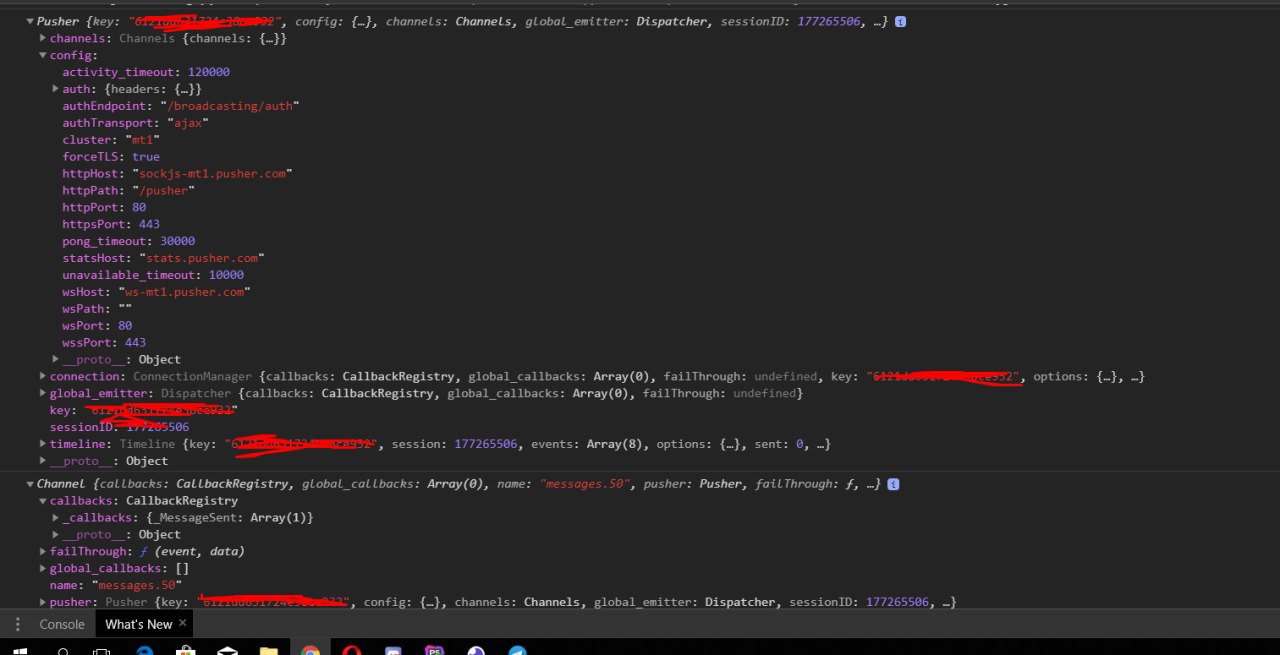Screen dimensions: 1280x655
Task: Click cluster value "mt1"
Action: (142, 140)
